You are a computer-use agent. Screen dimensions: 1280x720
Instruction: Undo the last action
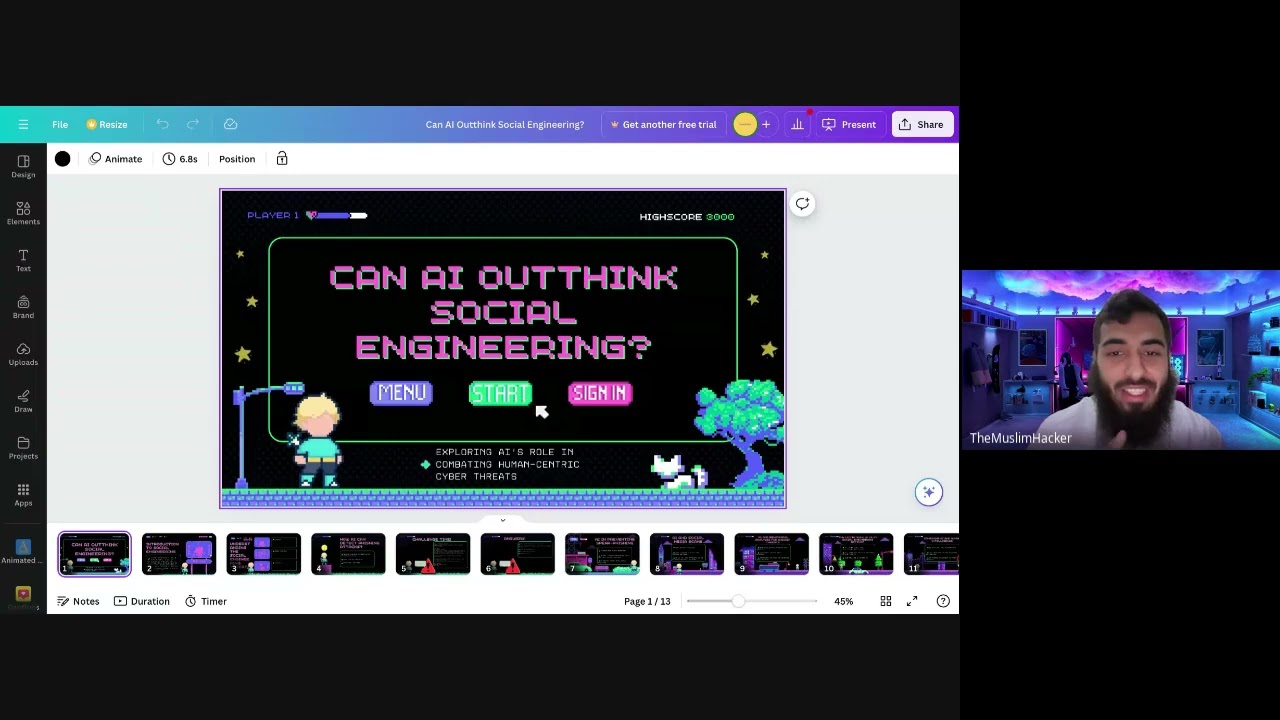coord(162,125)
